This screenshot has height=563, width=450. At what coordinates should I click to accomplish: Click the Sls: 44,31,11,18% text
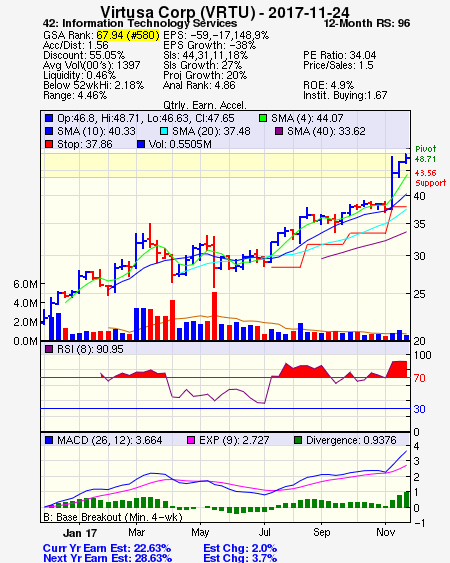click(205, 55)
